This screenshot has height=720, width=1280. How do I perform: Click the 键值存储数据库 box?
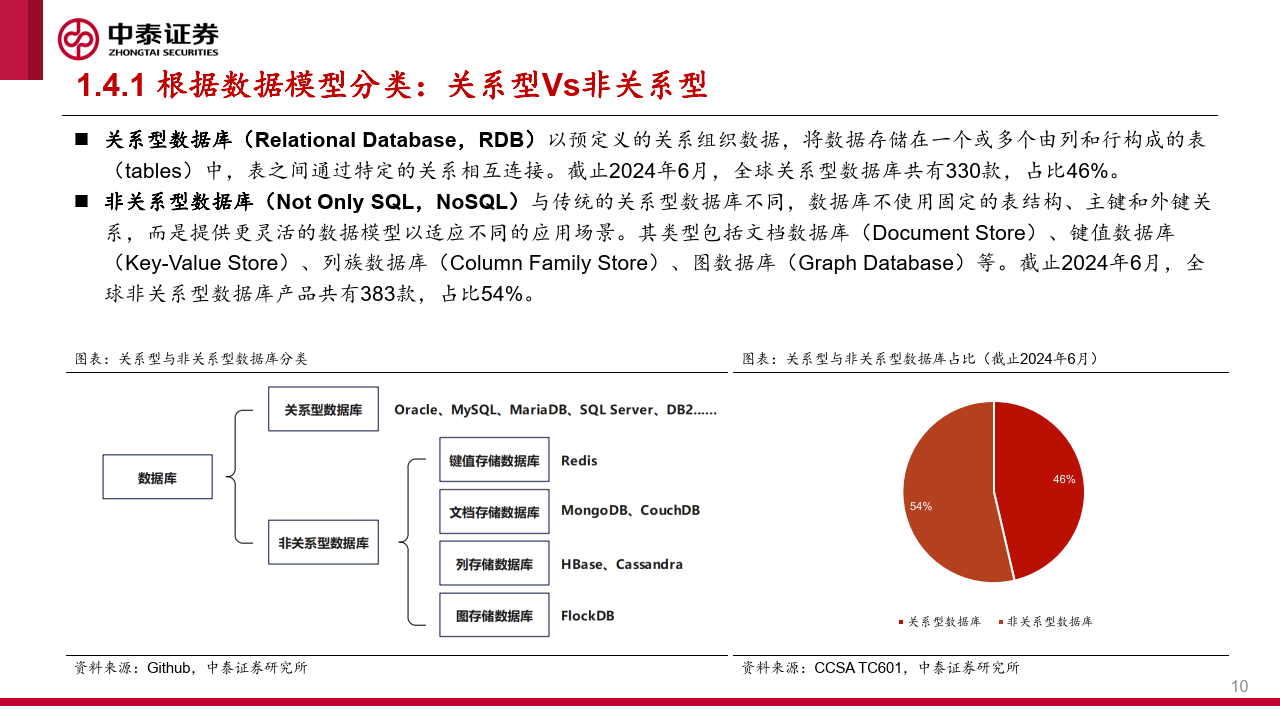pos(494,460)
